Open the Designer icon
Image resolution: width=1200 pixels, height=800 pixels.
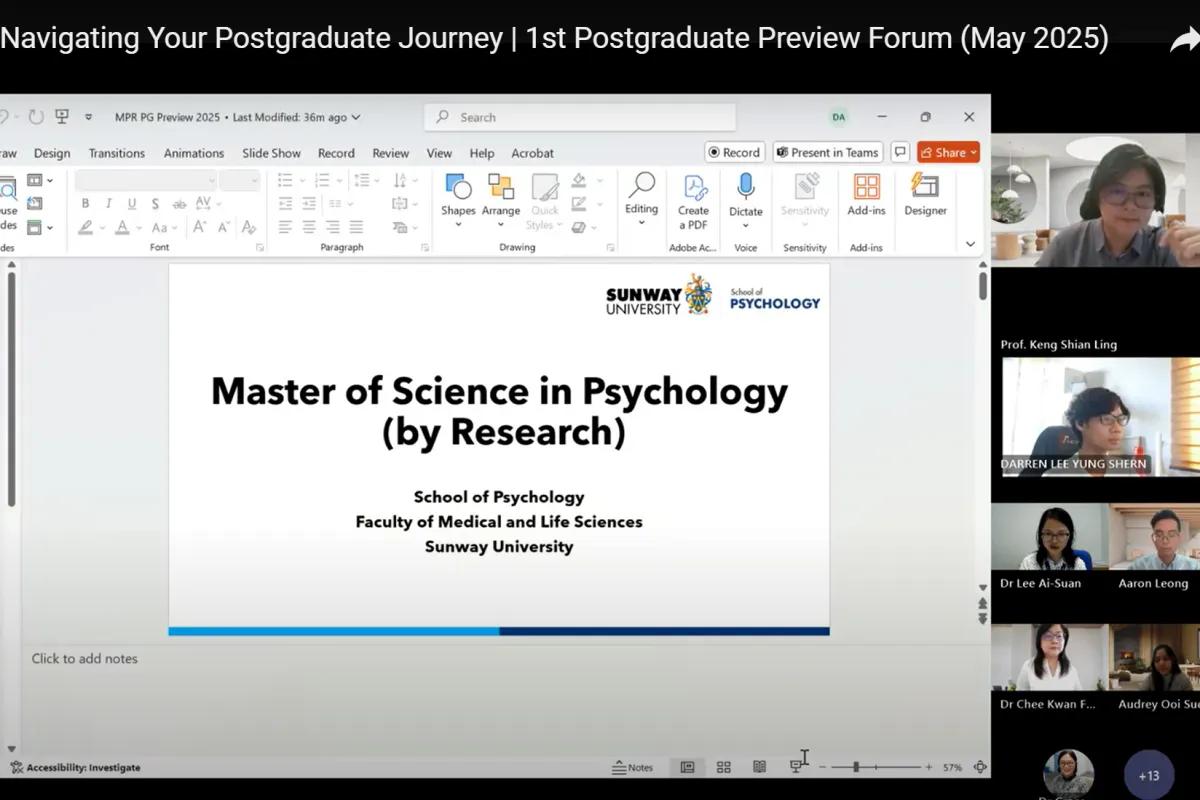click(925, 186)
